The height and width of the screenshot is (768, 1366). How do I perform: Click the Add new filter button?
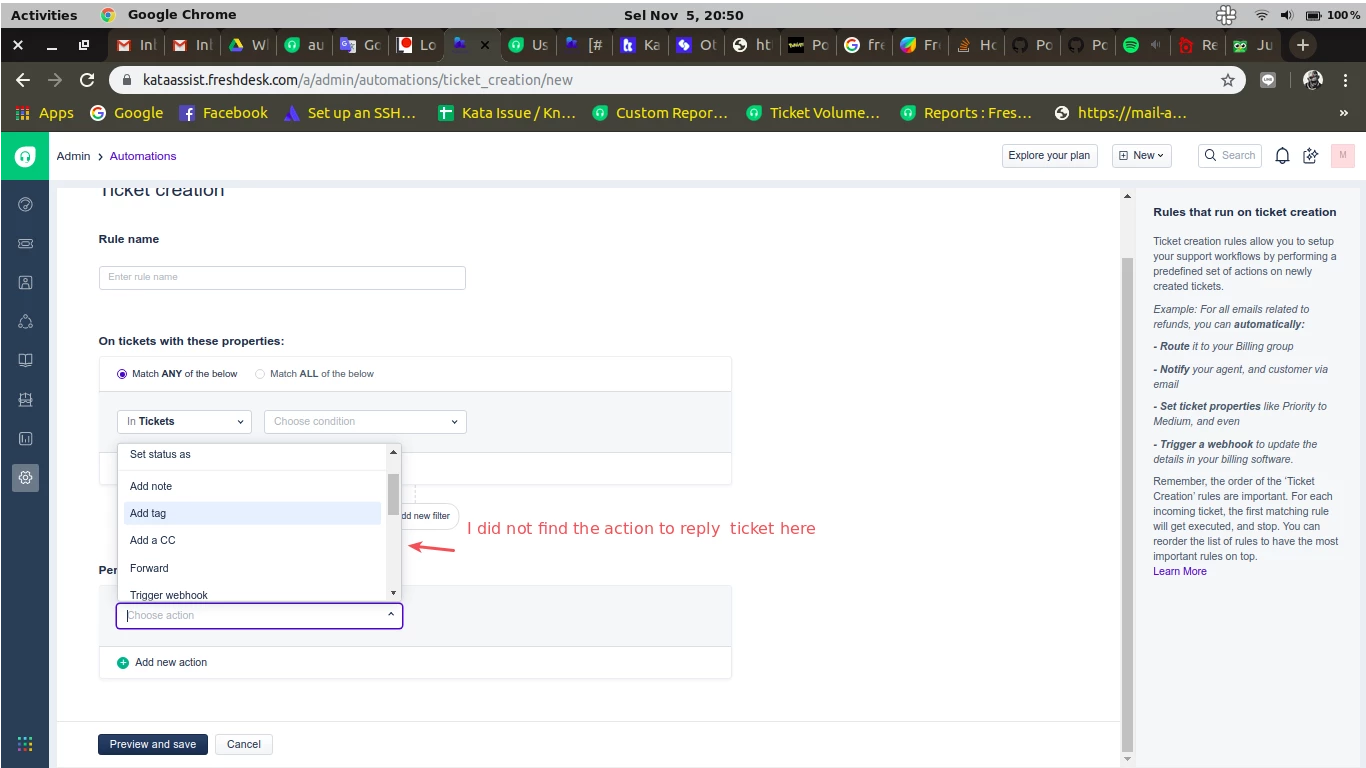click(430, 516)
